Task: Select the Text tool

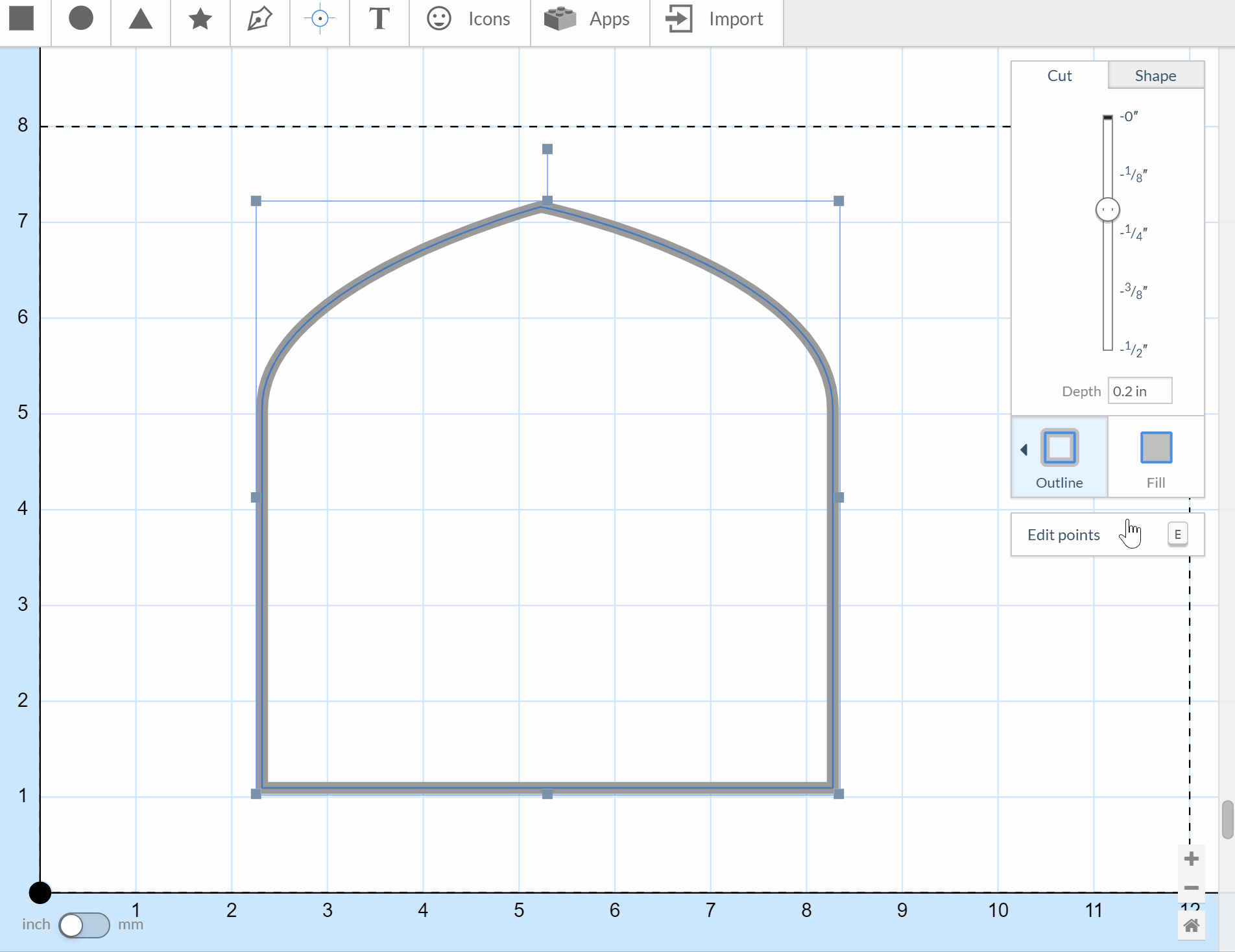Action: 379,19
